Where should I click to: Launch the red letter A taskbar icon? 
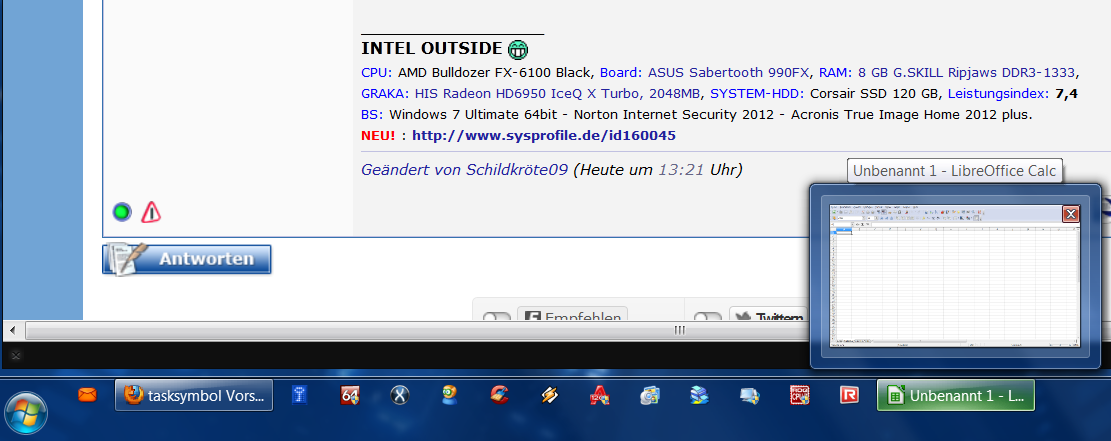[x=599, y=396]
